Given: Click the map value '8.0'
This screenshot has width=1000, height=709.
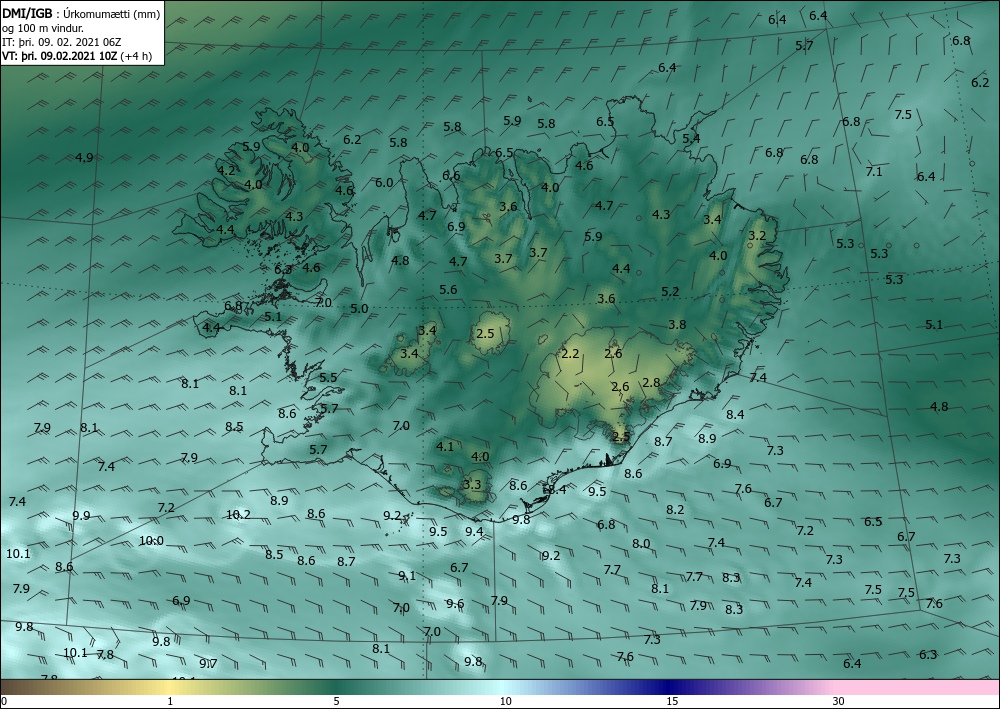Looking at the screenshot, I should (641, 543).
